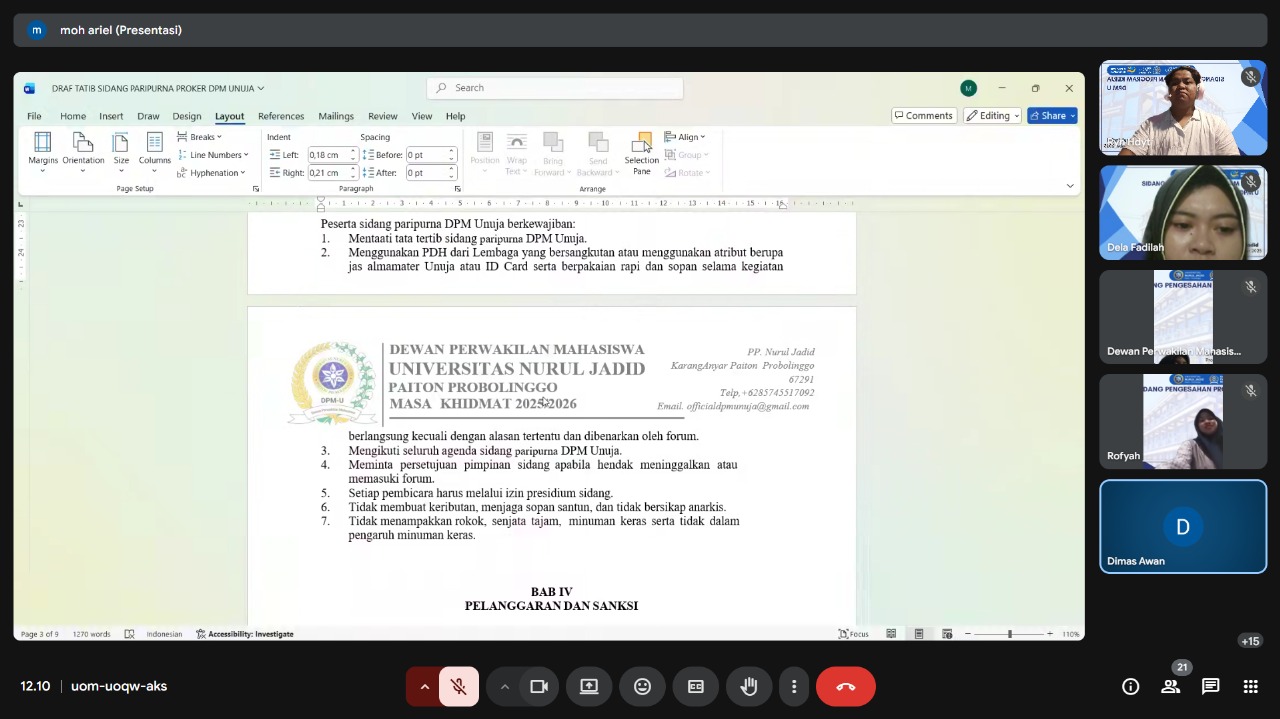Open the activities grid icon
This screenshot has width=1280, height=719.
click(1250, 686)
